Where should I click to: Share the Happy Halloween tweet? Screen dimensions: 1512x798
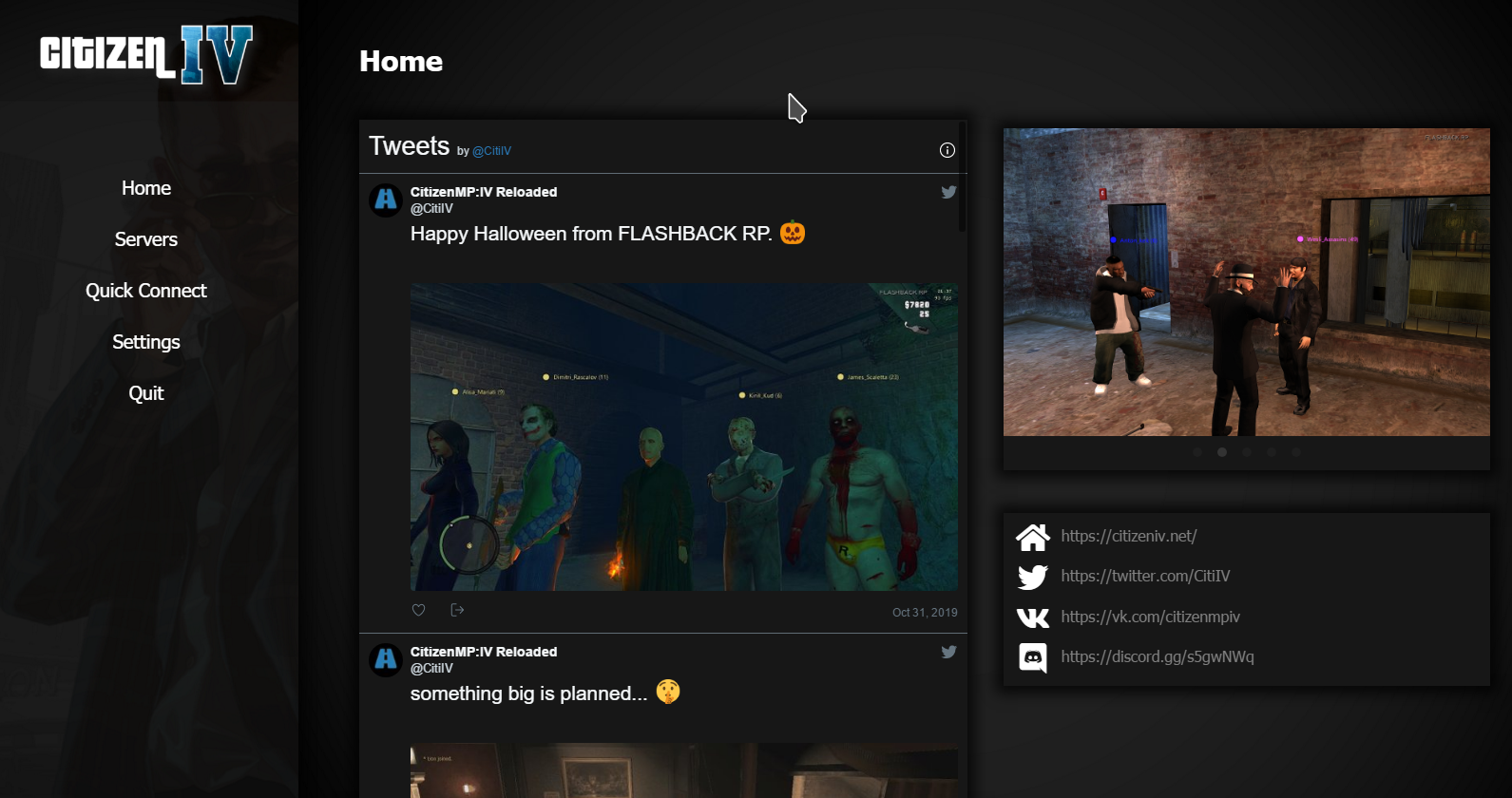[x=457, y=610]
